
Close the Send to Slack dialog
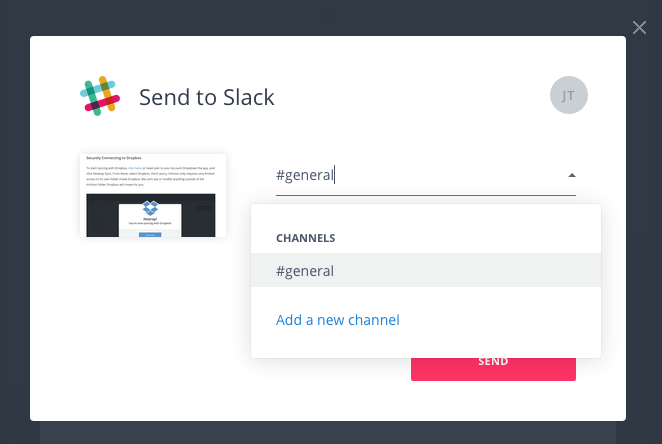click(x=640, y=27)
